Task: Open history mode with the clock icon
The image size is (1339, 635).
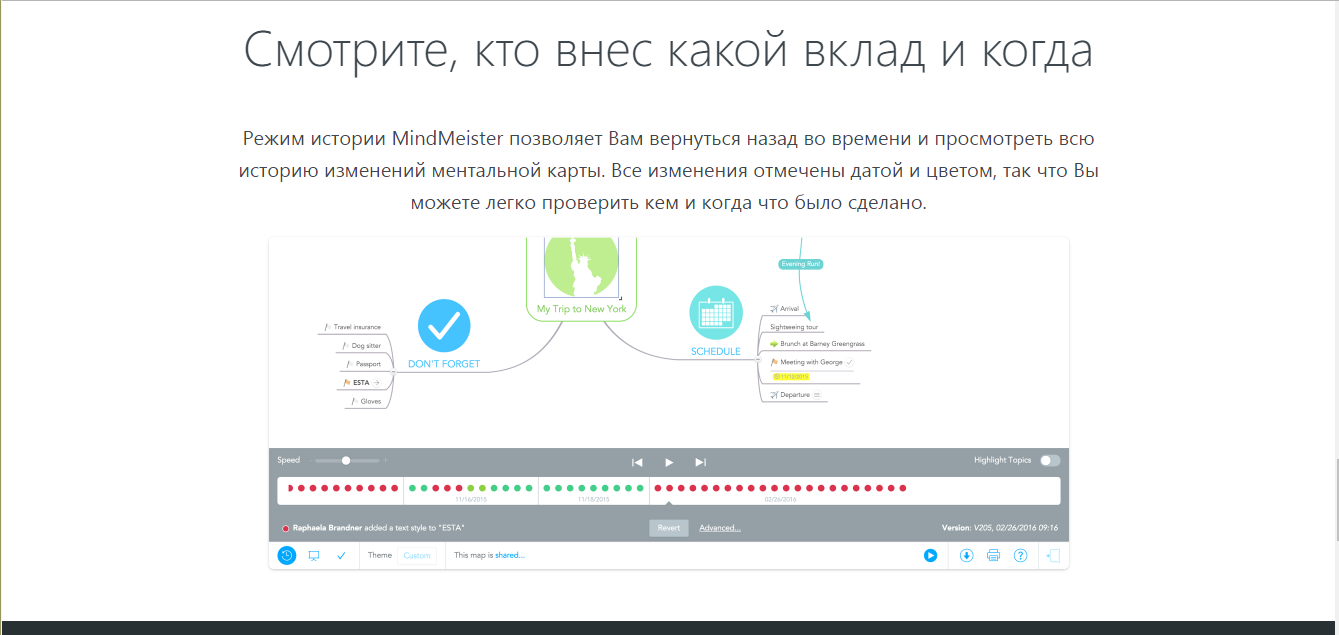Action: click(287, 555)
